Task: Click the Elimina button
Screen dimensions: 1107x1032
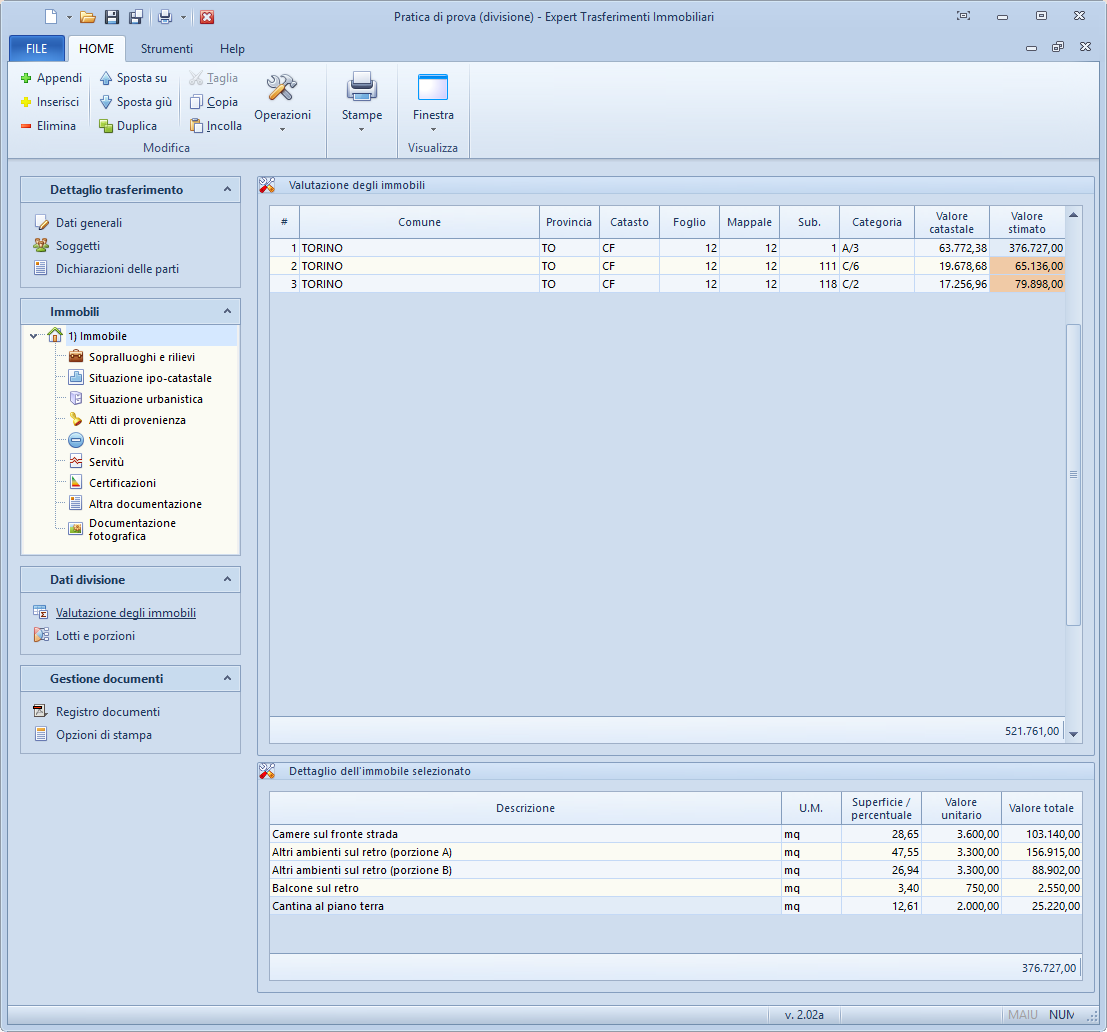Action: point(48,126)
